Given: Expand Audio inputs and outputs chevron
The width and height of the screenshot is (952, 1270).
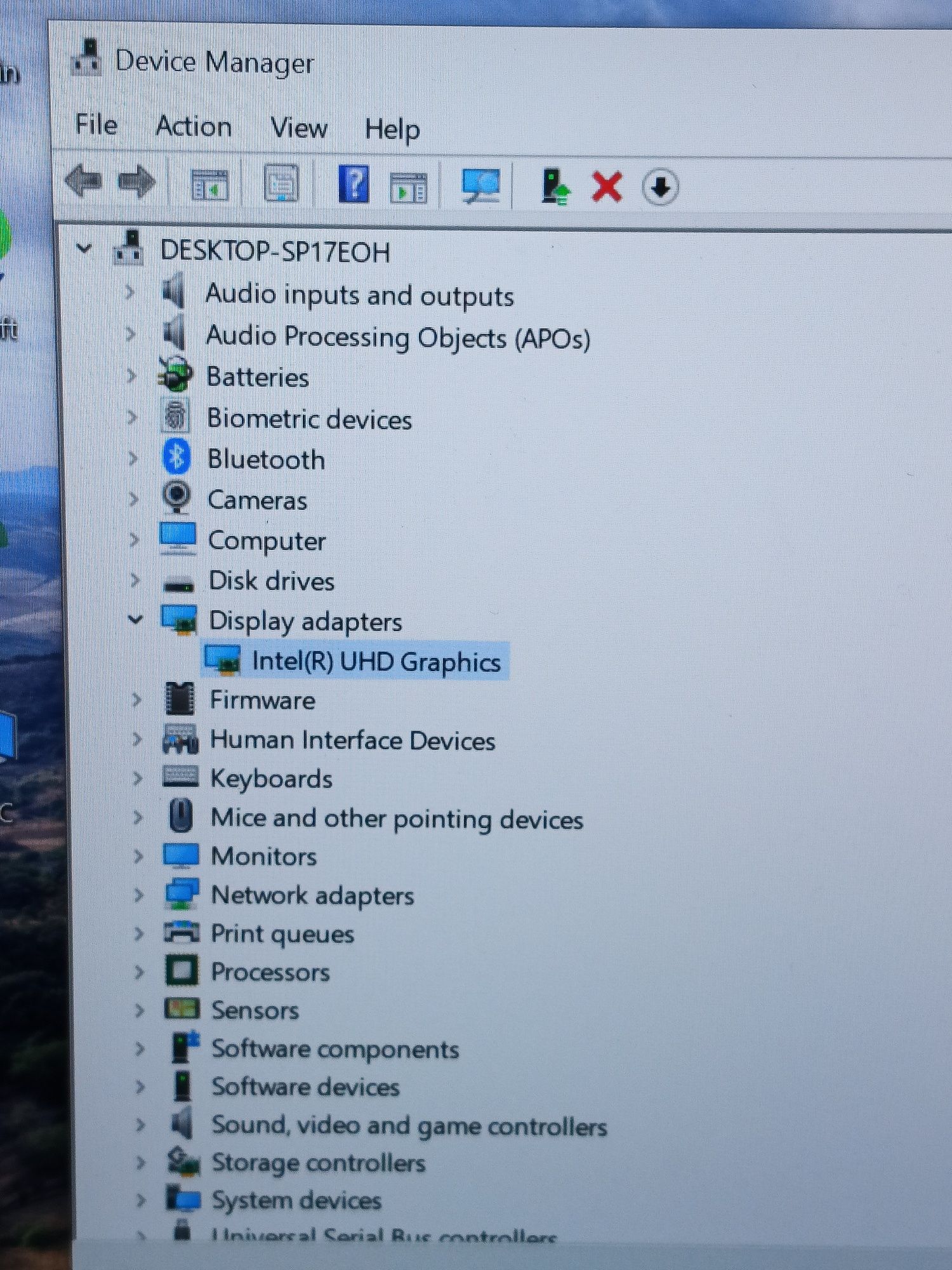Looking at the screenshot, I should click(130, 292).
